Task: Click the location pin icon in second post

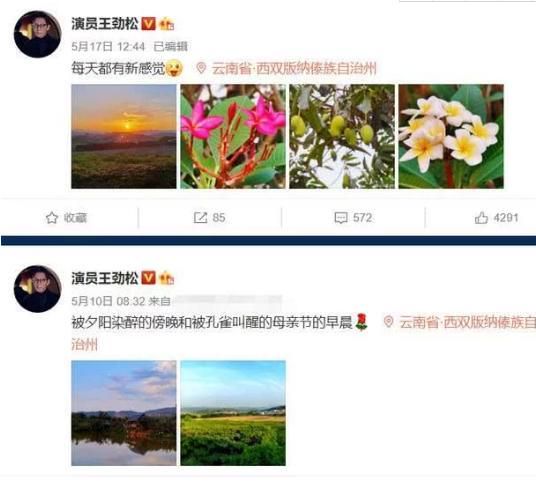Action: point(388,322)
